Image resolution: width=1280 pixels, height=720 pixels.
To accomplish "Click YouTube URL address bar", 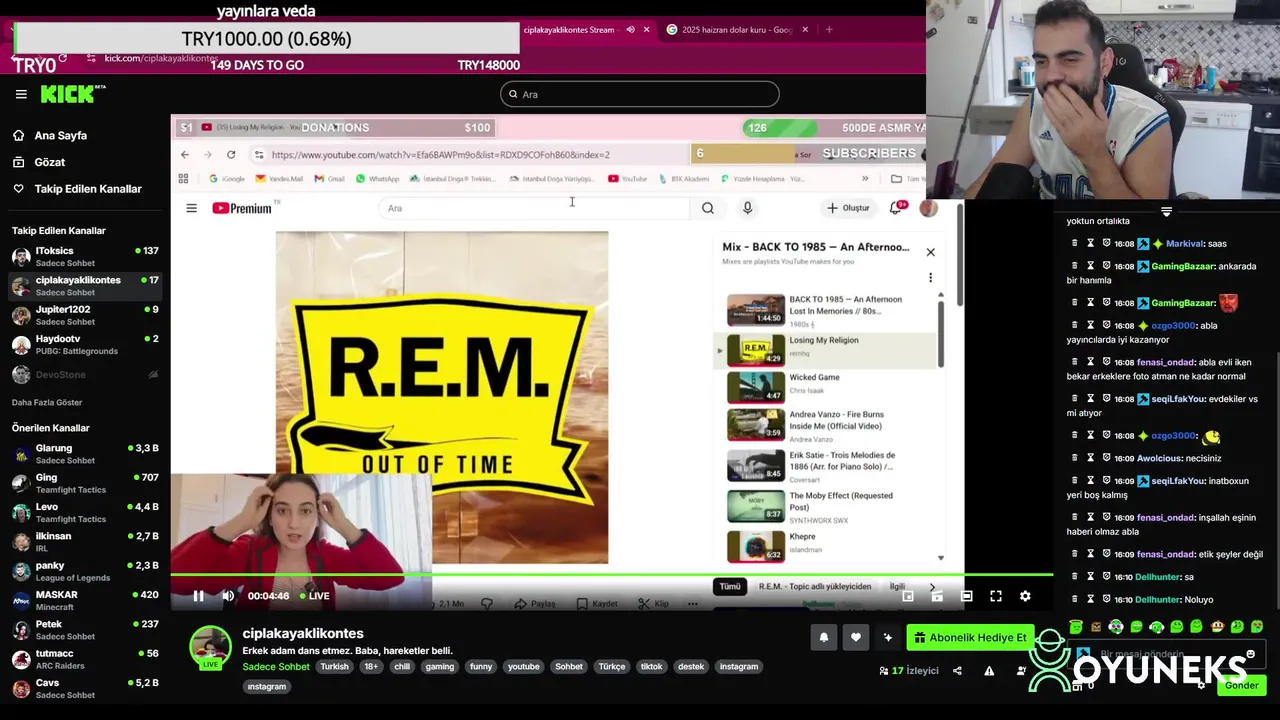I will click(x=470, y=155).
